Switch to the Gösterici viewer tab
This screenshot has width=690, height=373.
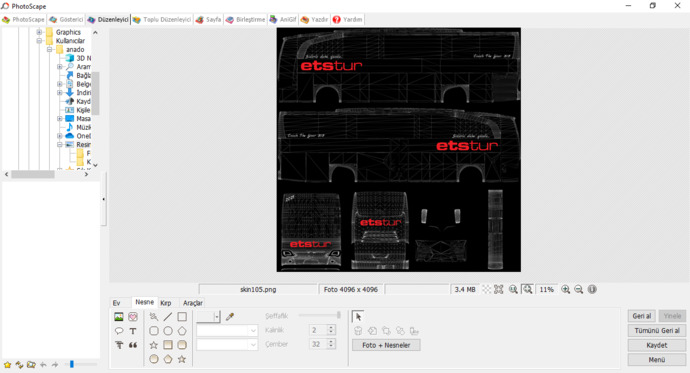(x=66, y=19)
